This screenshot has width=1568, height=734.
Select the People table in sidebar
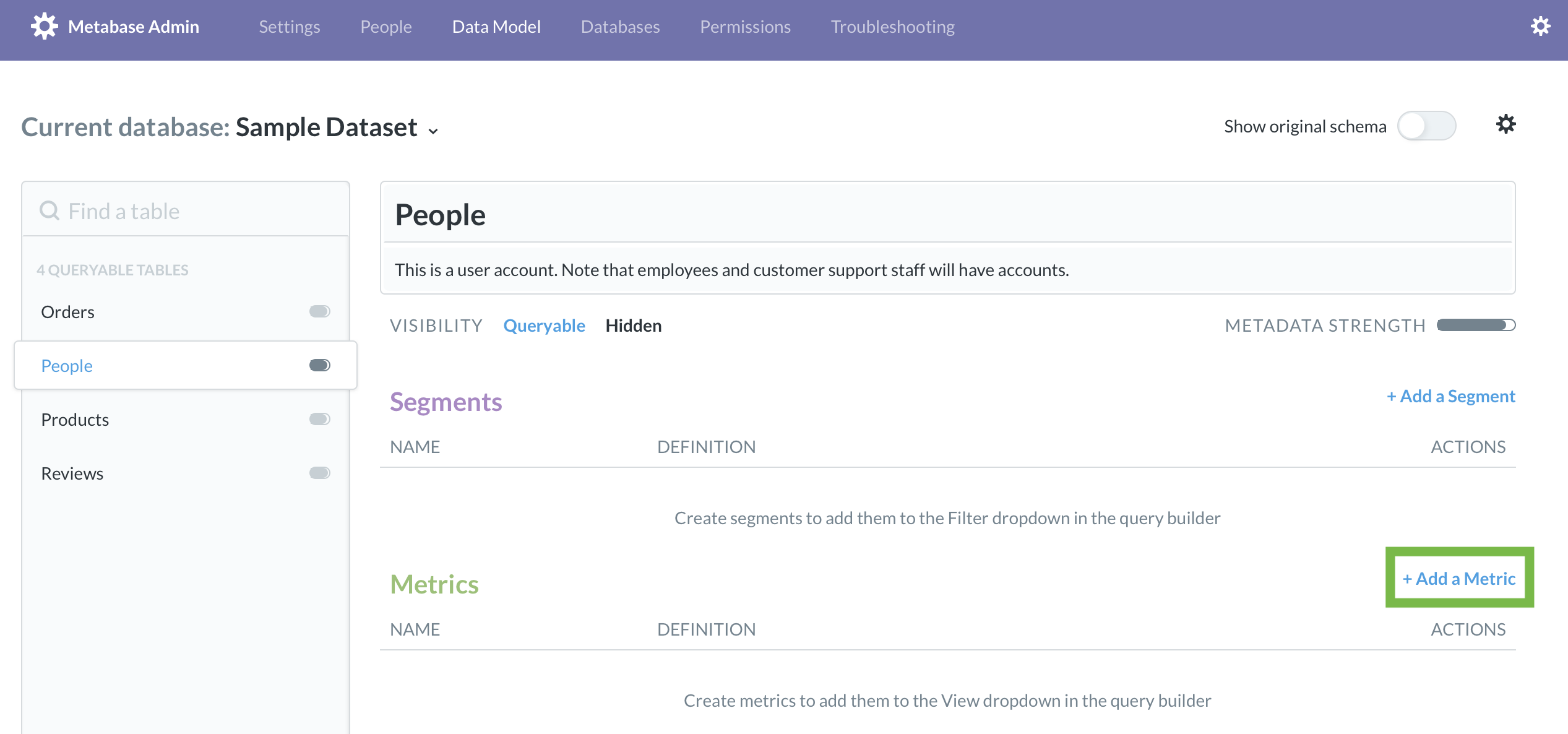pos(186,365)
